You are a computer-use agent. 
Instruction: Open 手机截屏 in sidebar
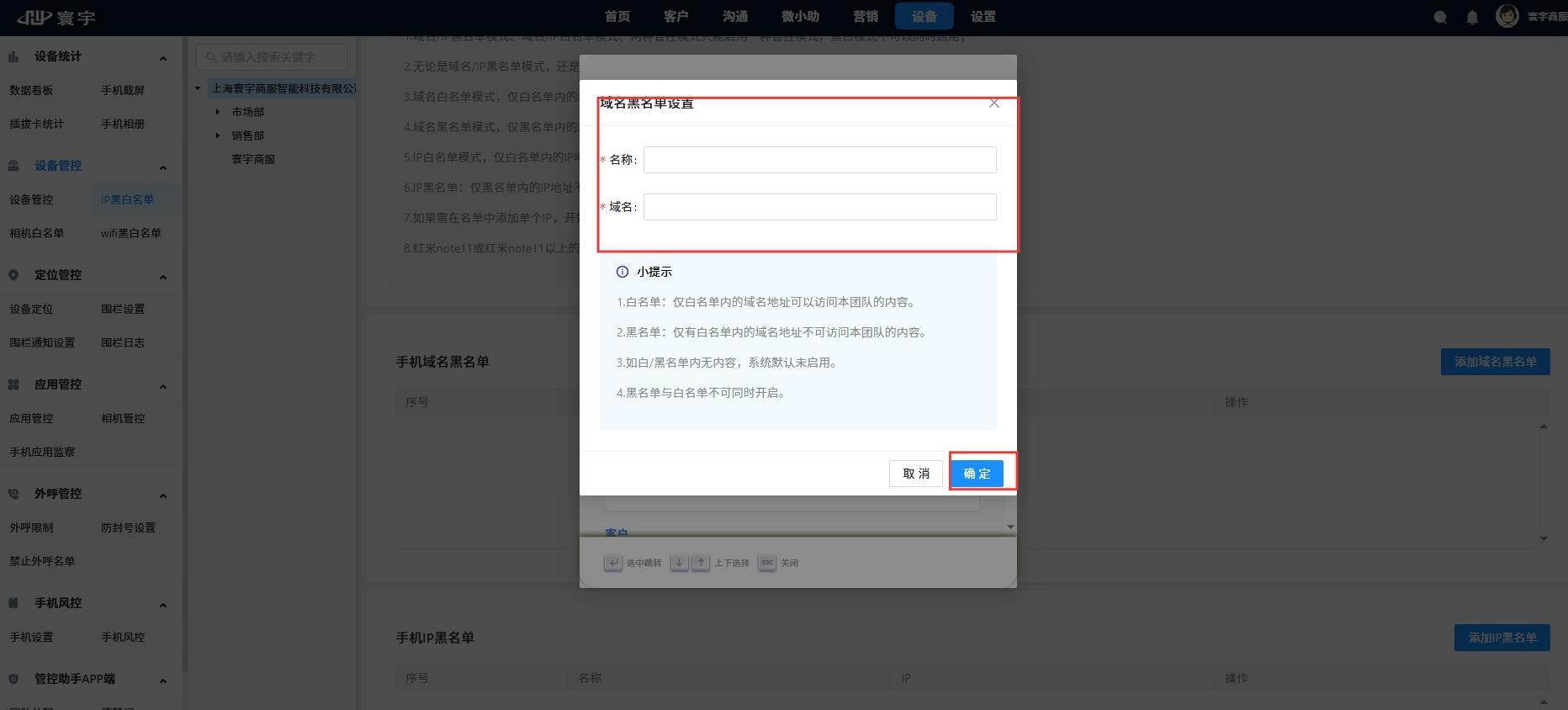pos(123,90)
